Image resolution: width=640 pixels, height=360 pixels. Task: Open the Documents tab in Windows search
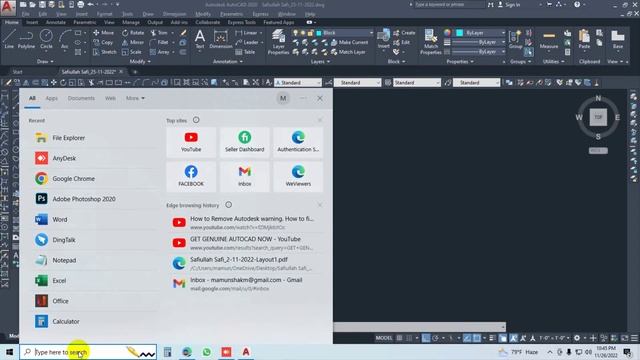pyautogui.click(x=81, y=98)
